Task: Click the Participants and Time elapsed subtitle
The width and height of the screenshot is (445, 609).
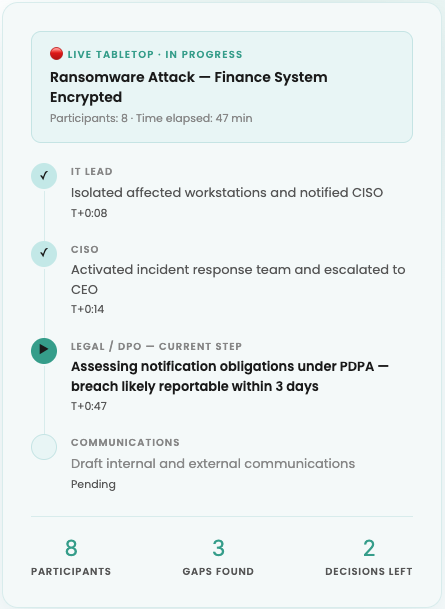Action: tap(151, 118)
